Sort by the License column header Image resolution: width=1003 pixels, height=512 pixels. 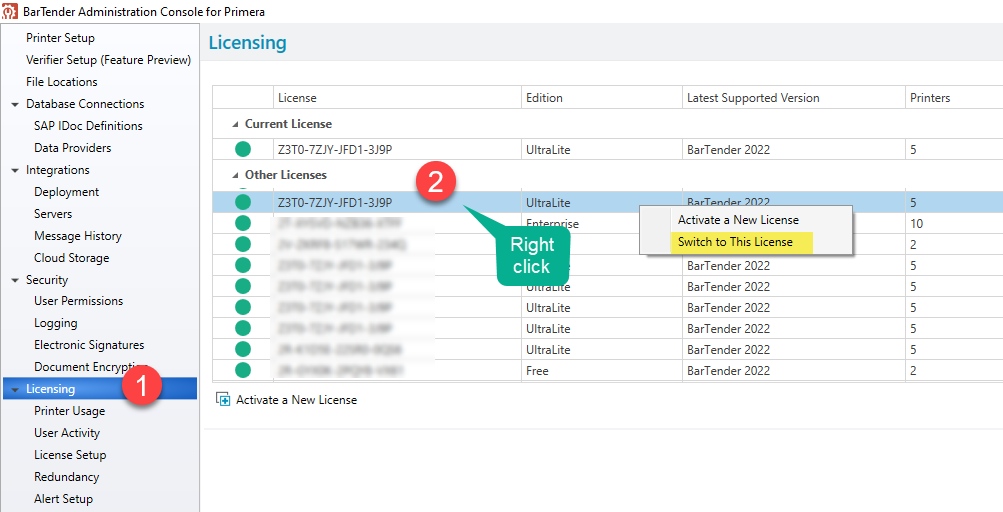[x=297, y=98]
